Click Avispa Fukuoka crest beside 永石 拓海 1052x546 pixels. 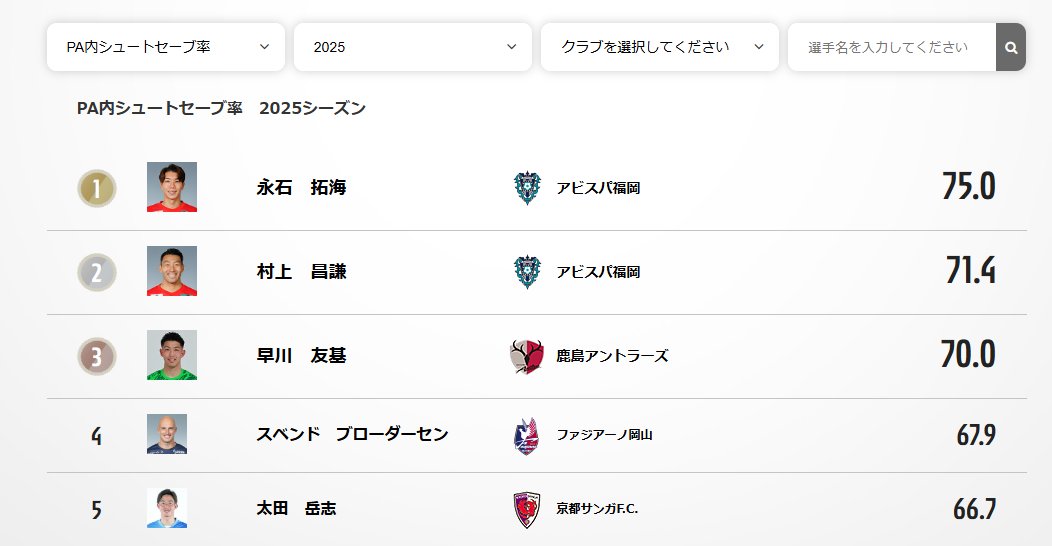click(x=526, y=188)
